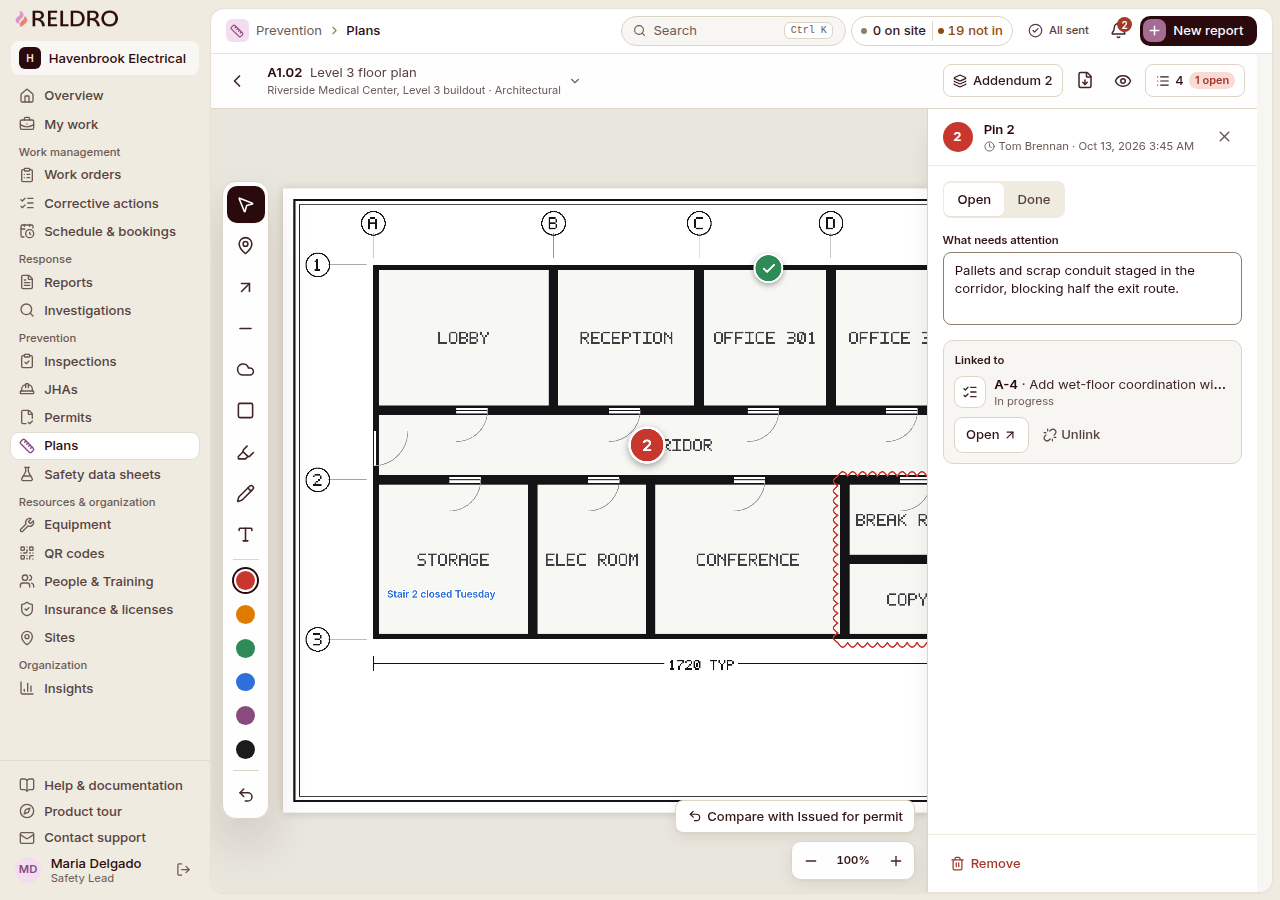Screen dimensions: 1280x900
Task: Pick the red color swatch
Action: (245, 581)
